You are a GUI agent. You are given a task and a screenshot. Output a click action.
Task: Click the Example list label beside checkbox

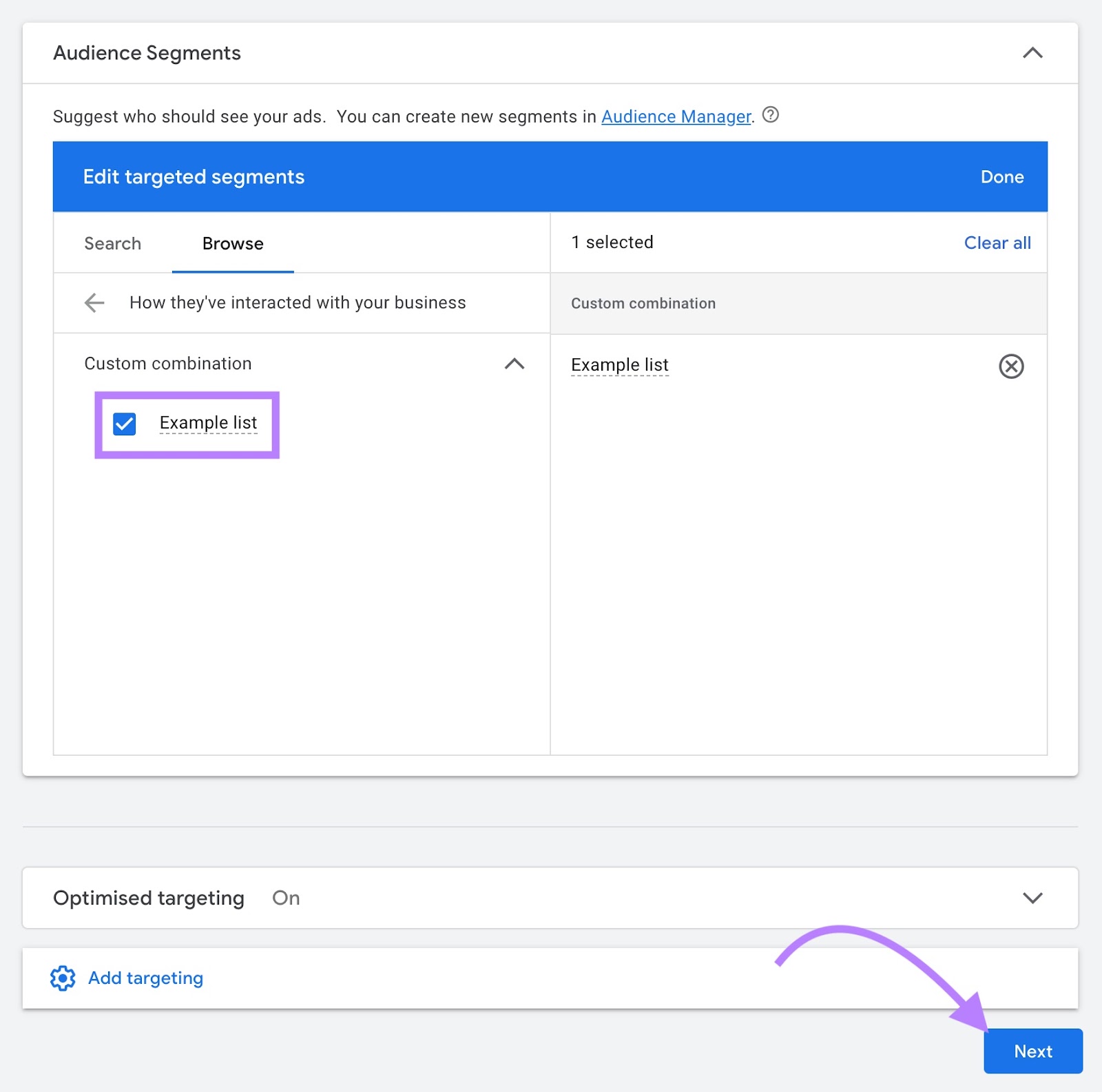[208, 422]
